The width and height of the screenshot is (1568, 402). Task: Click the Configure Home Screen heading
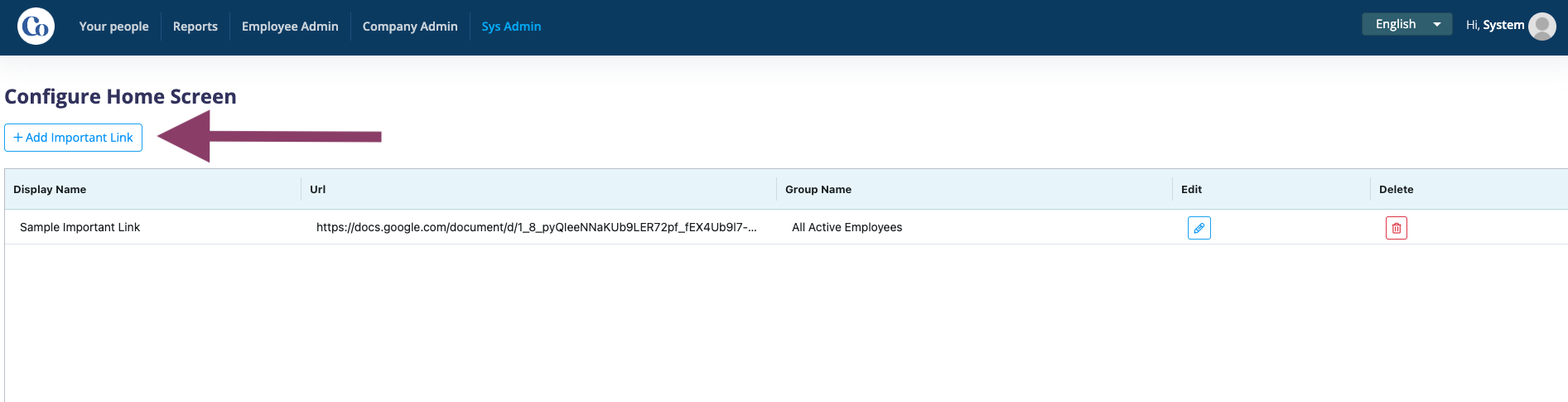pyautogui.click(x=121, y=97)
